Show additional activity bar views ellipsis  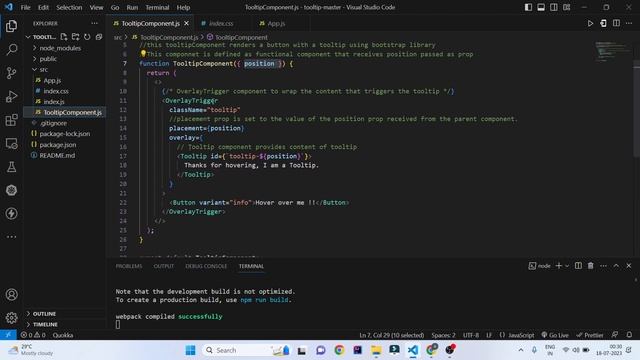11,237
